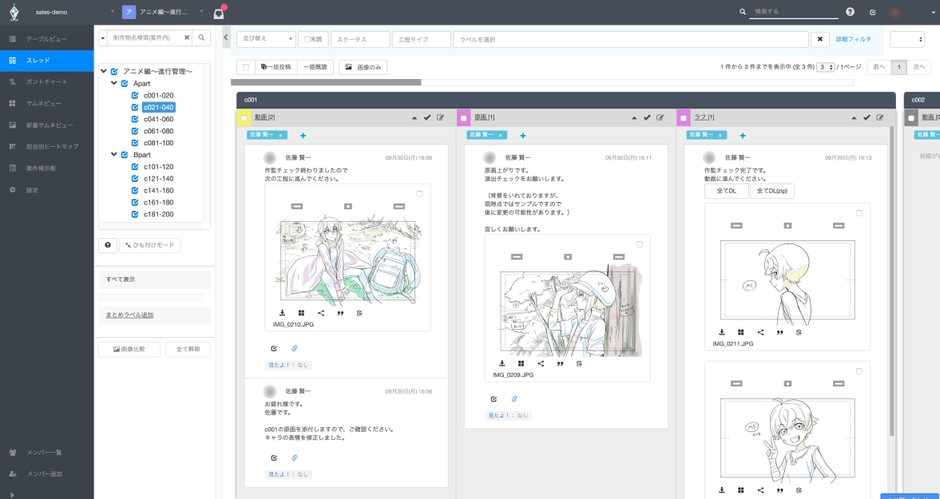Viewport: 940px width, 499px height.
Task: Open the task check icon next to help
Action: [872, 12]
